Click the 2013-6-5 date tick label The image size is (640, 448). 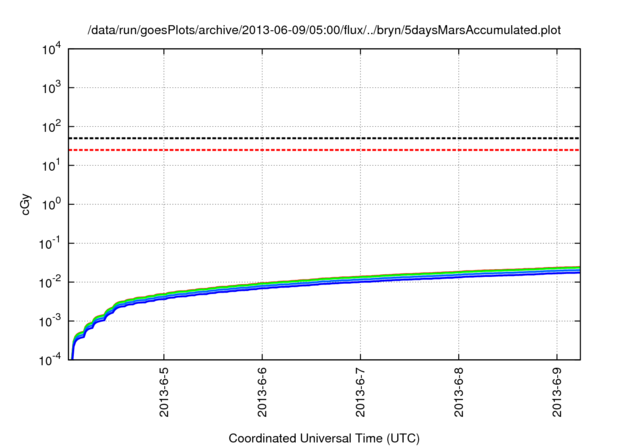pos(164,392)
